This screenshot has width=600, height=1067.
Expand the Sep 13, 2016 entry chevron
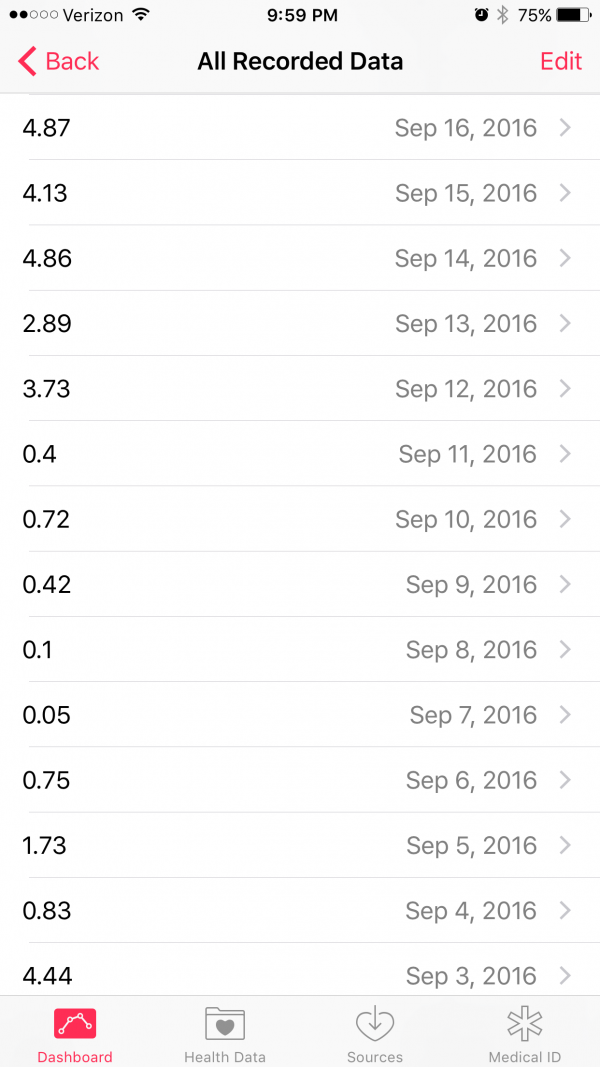click(x=565, y=323)
